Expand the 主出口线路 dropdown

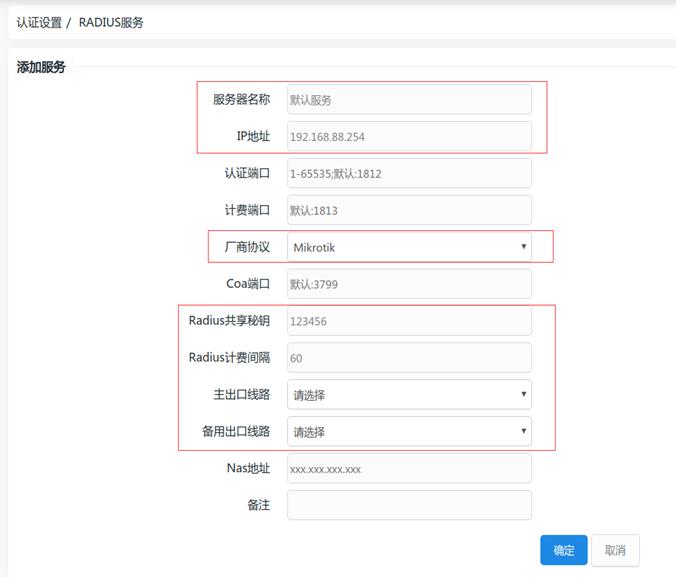coord(409,395)
